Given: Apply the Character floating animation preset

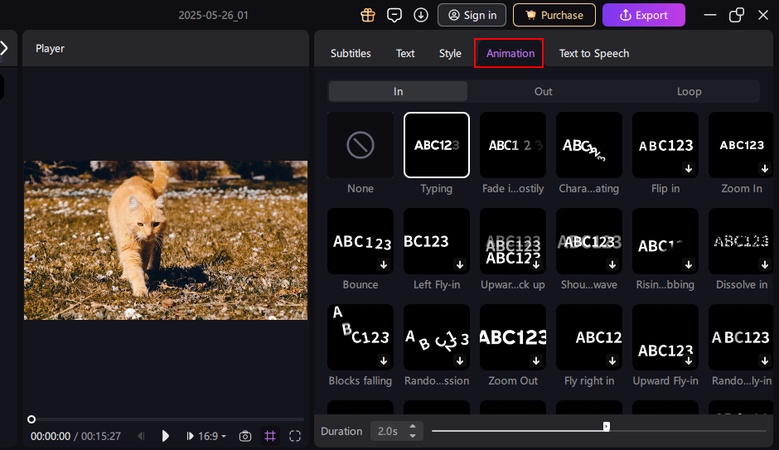Looking at the screenshot, I should coord(589,145).
